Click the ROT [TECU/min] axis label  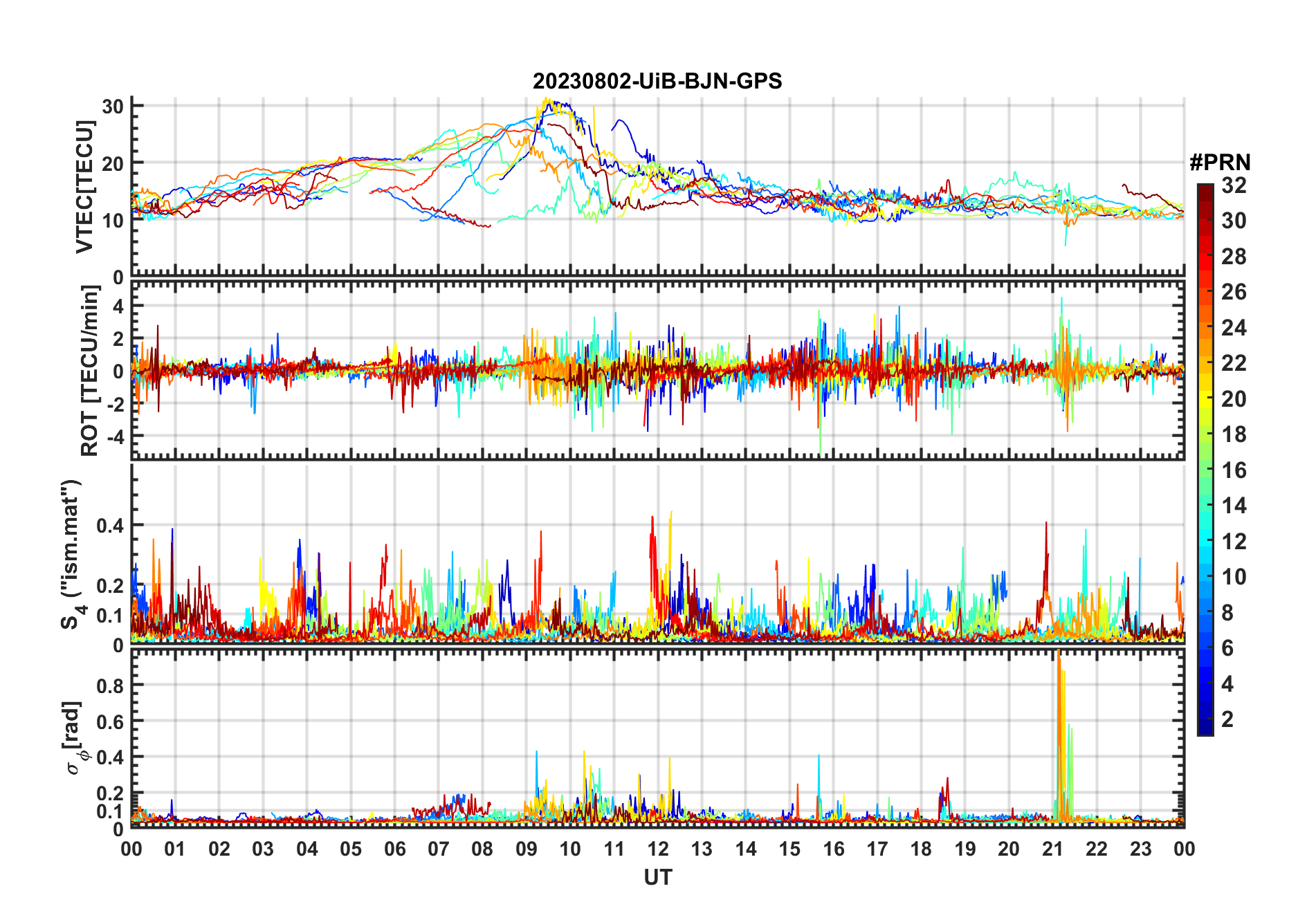coord(90,370)
